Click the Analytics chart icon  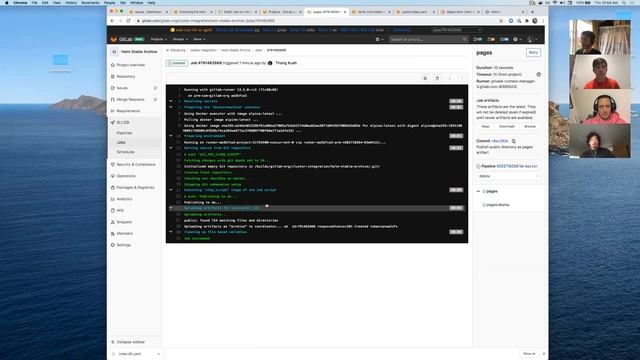[x=113, y=199]
